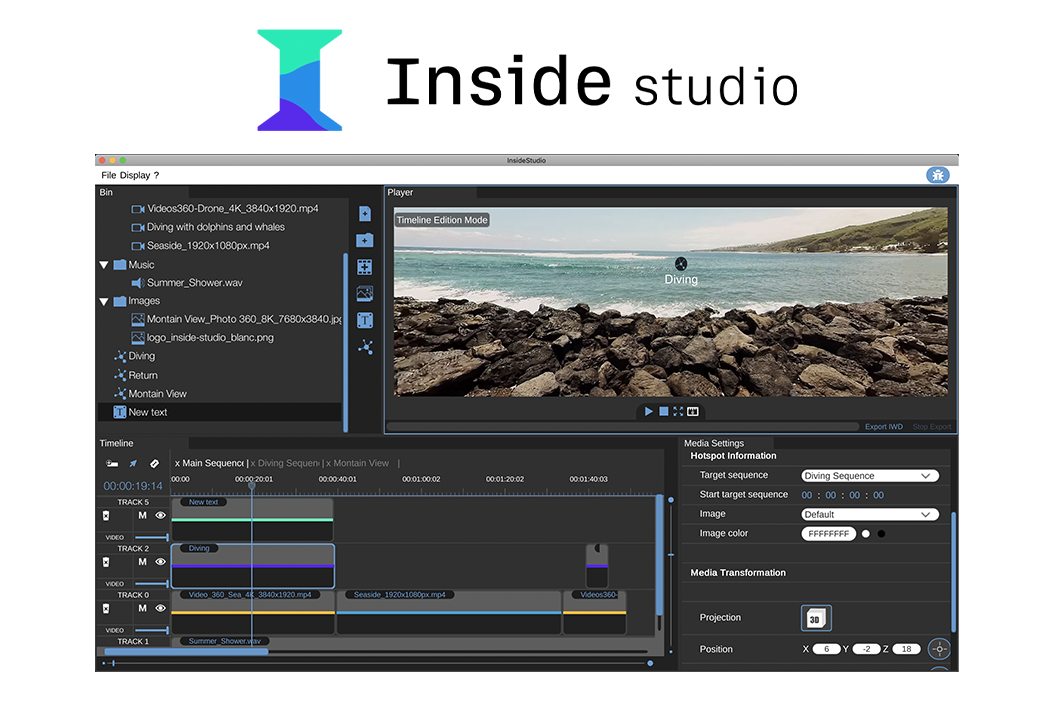Select the white image color dot
The image size is (1052, 706).
(x=865, y=534)
